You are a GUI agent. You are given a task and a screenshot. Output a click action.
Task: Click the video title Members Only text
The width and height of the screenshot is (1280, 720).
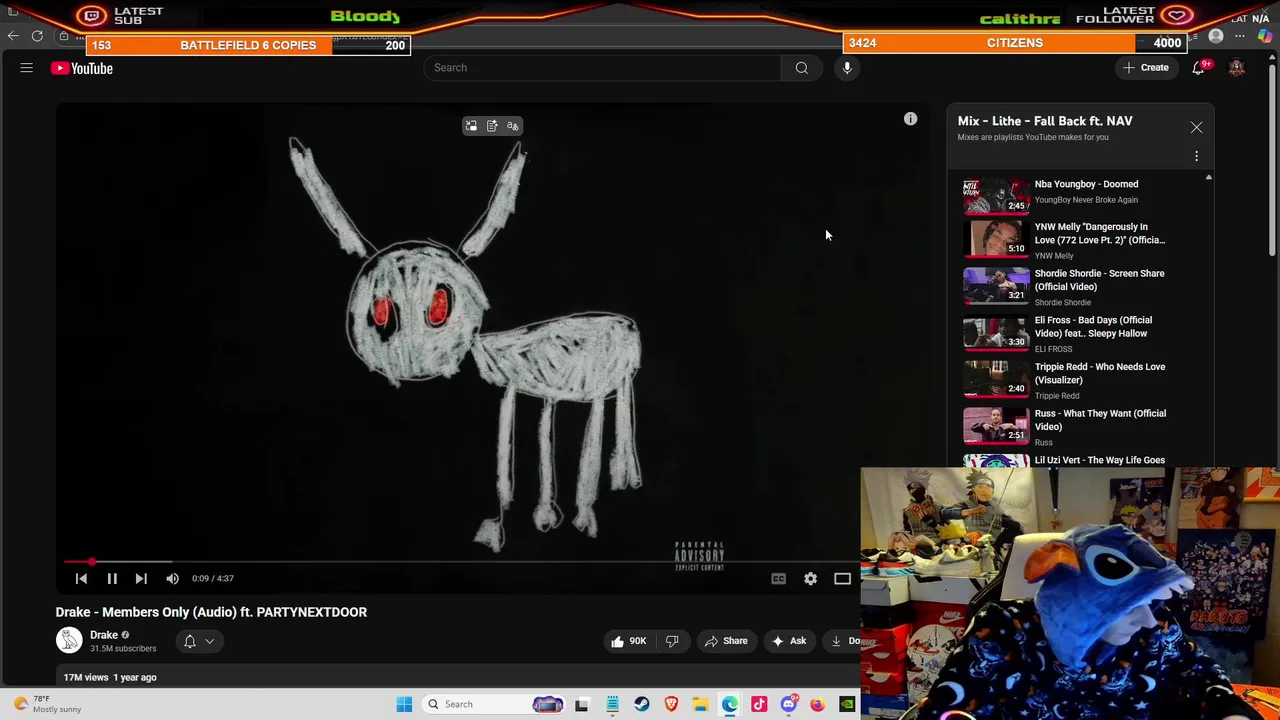coord(211,612)
